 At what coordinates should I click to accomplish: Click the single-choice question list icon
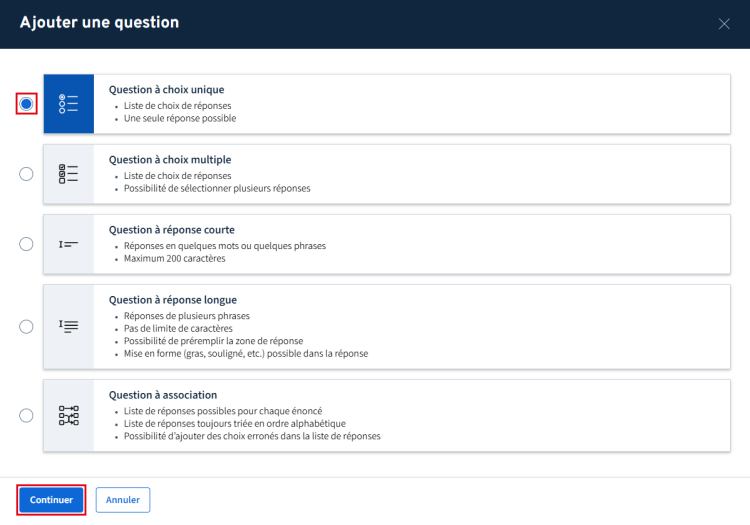click(x=68, y=104)
